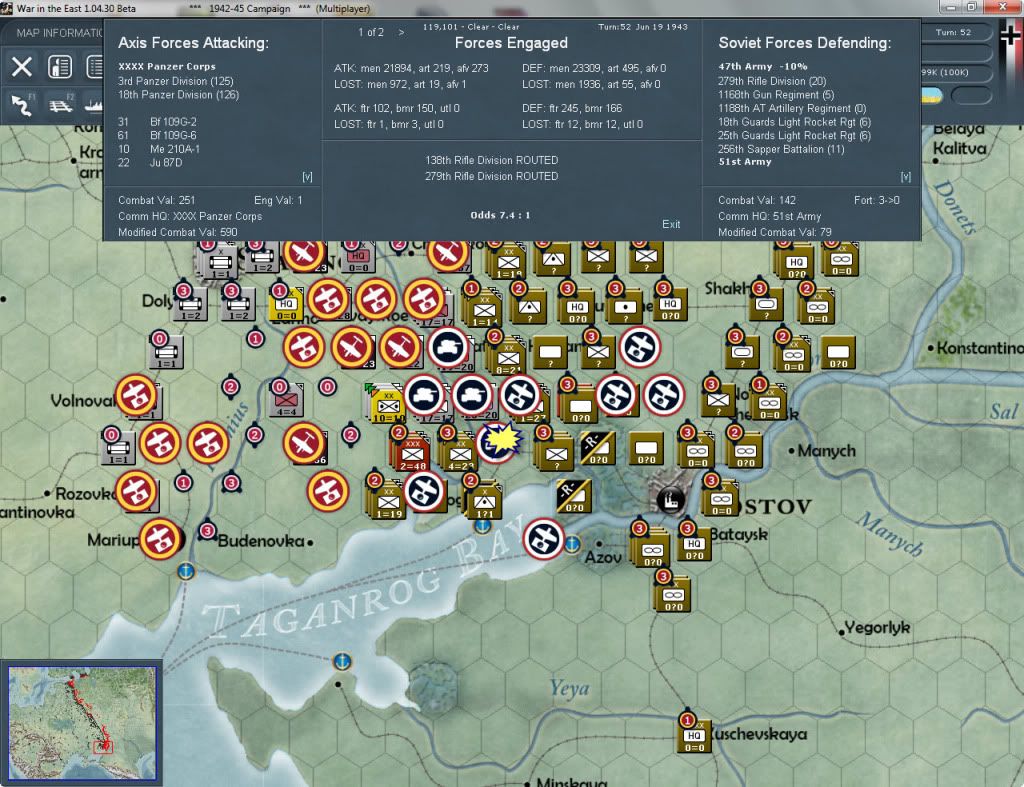Screen dimensions: 1024x787
Task: Click the 'Bf 109G-2' aircraft row
Action: tap(157, 121)
